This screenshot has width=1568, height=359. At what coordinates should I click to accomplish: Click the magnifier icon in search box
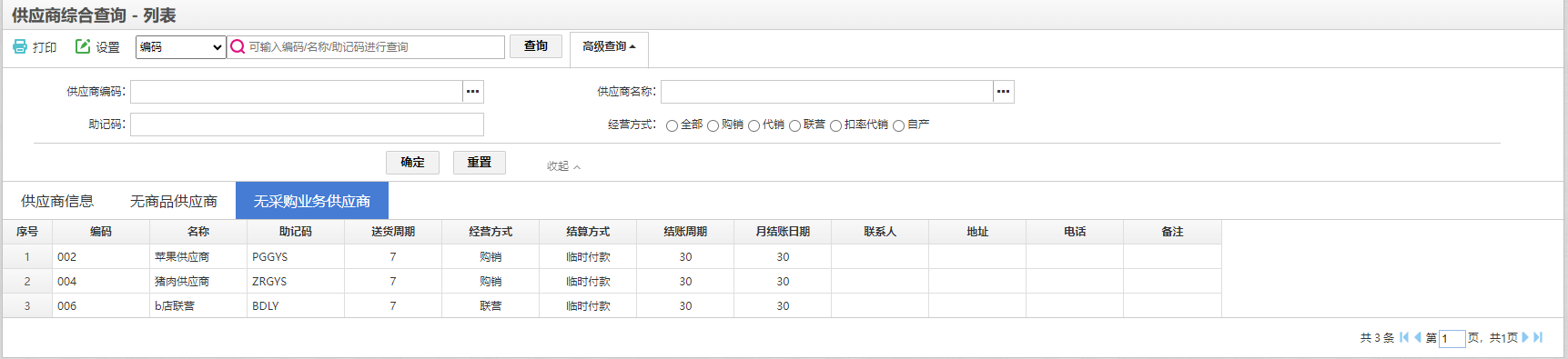[x=238, y=46]
